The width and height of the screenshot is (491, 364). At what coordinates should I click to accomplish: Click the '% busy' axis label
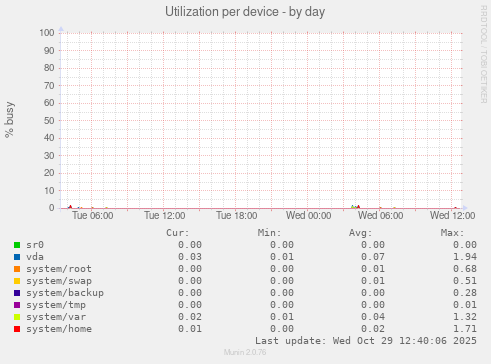coord(9,120)
